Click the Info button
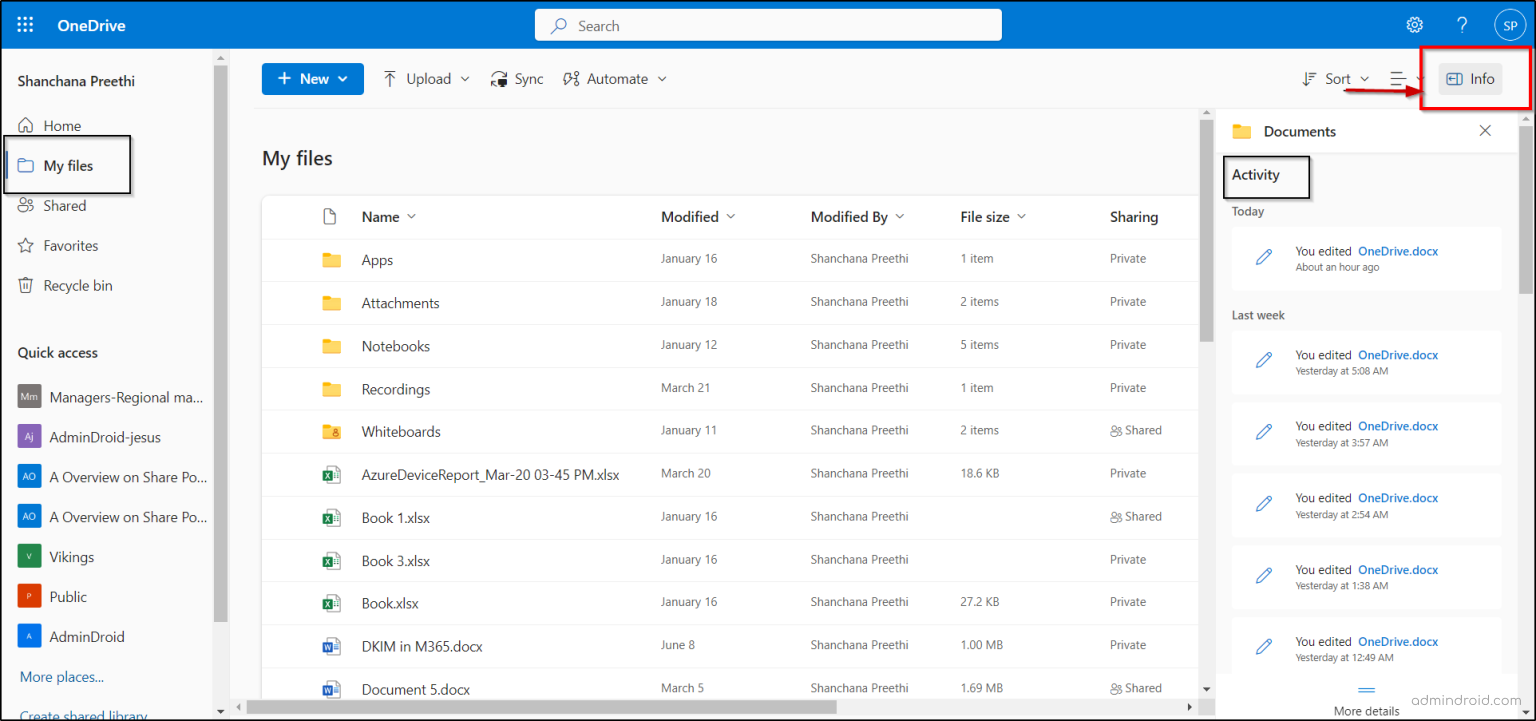The width and height of the screenshot is (1536, 721). (1470, 78)
